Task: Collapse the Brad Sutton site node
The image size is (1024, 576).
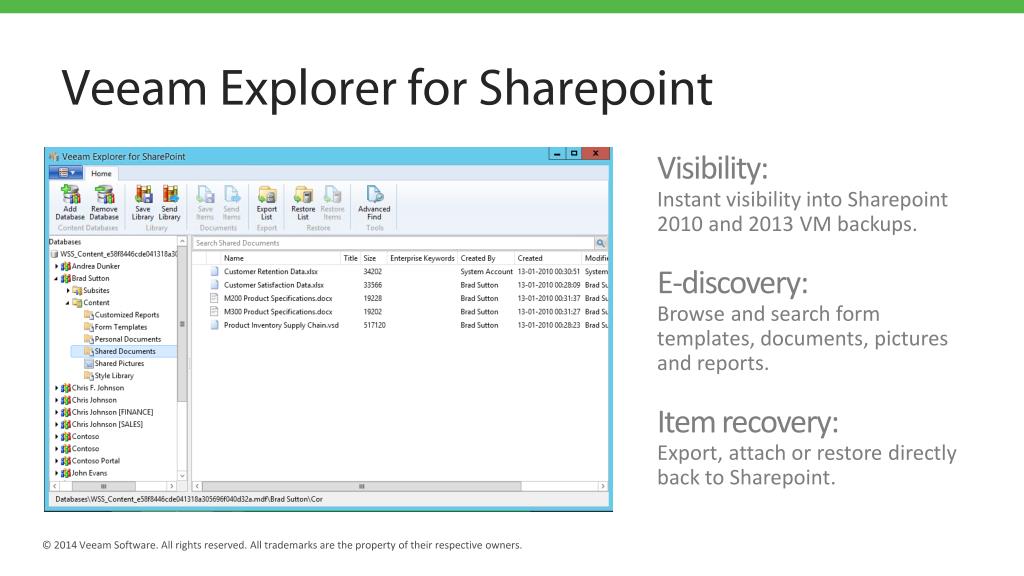Action: [x=56, y=279]
